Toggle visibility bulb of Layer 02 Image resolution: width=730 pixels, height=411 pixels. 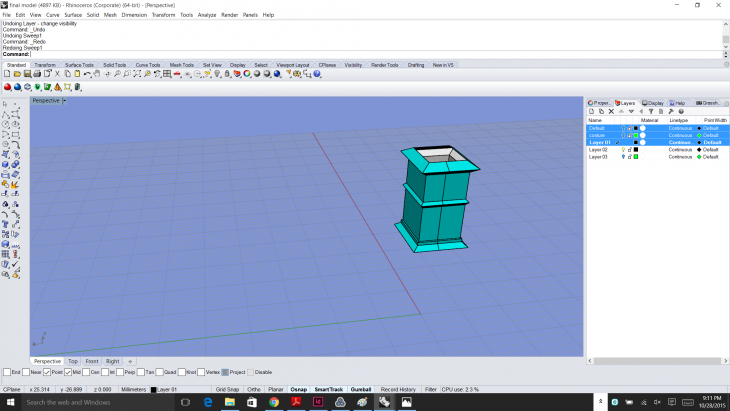click(623, 150)
